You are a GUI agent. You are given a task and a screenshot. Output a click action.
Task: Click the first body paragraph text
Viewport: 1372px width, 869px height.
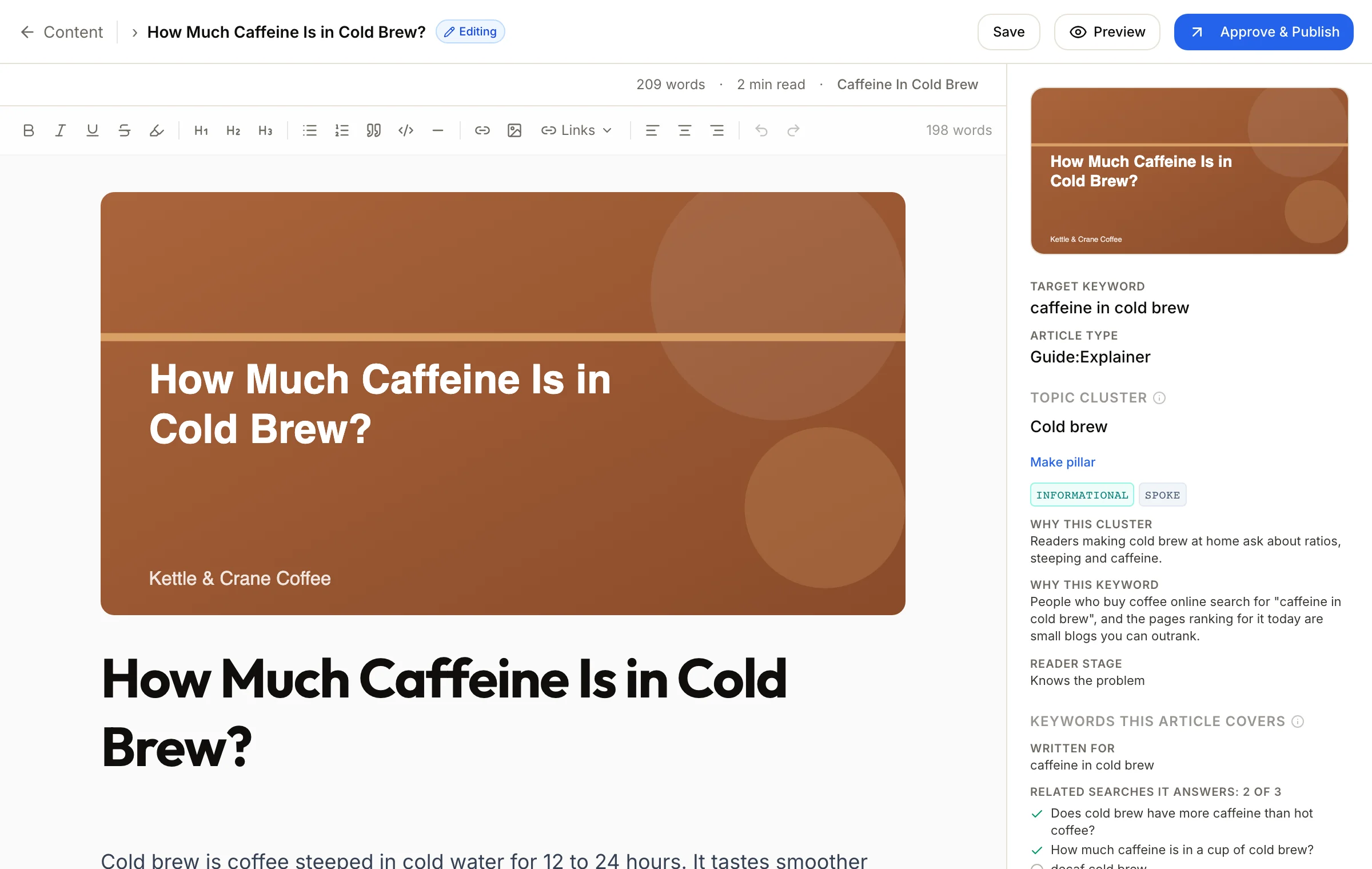click(484, 859)
